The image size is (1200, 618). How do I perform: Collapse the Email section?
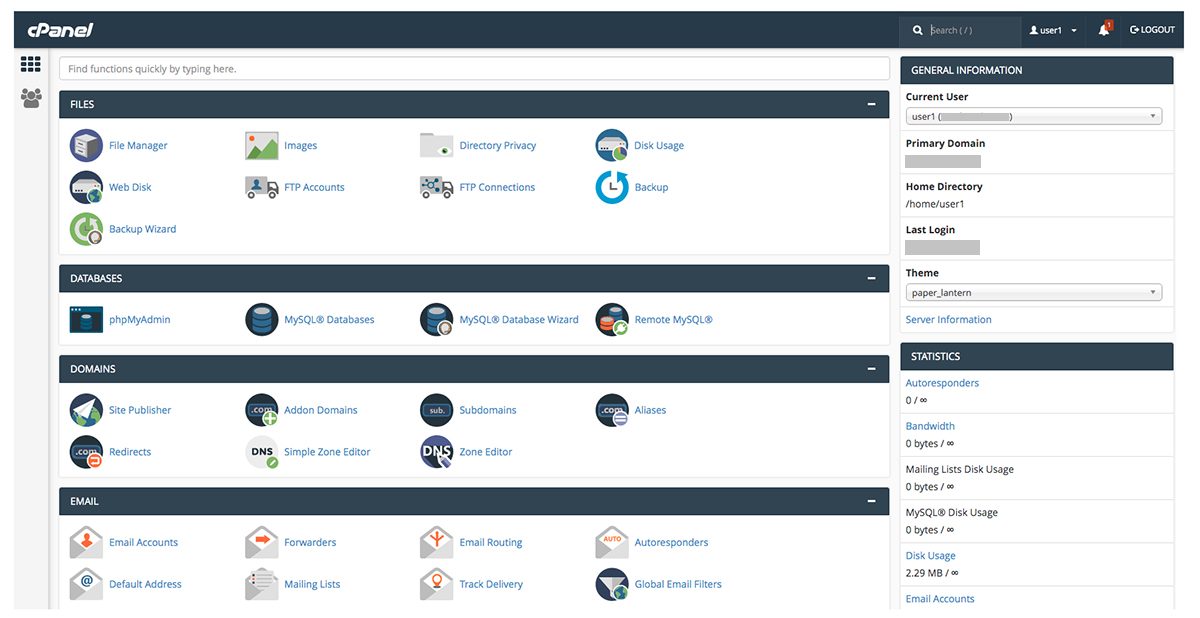[872, 501]
